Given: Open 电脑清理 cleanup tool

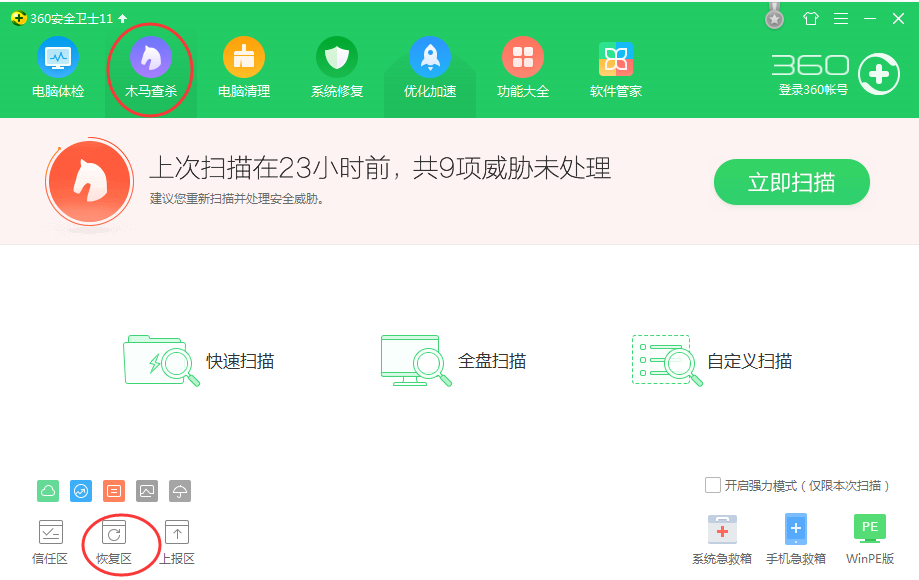Looking at the screenshot, I should 245,67.
